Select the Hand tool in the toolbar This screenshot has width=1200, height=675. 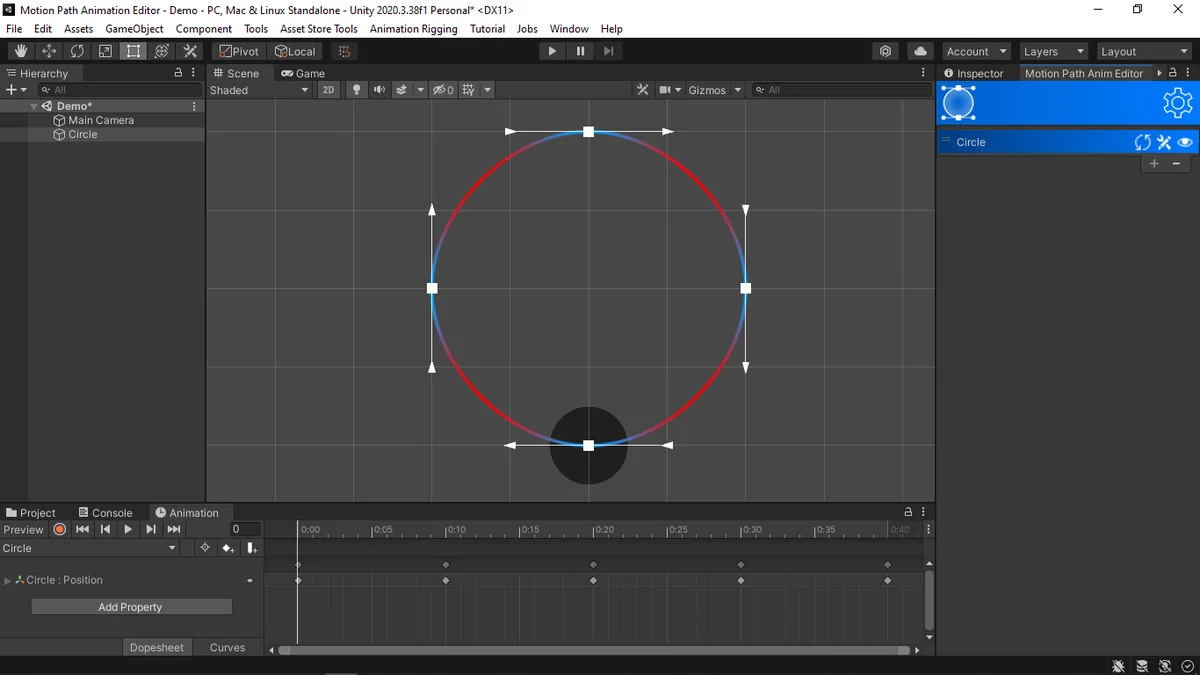20,50
